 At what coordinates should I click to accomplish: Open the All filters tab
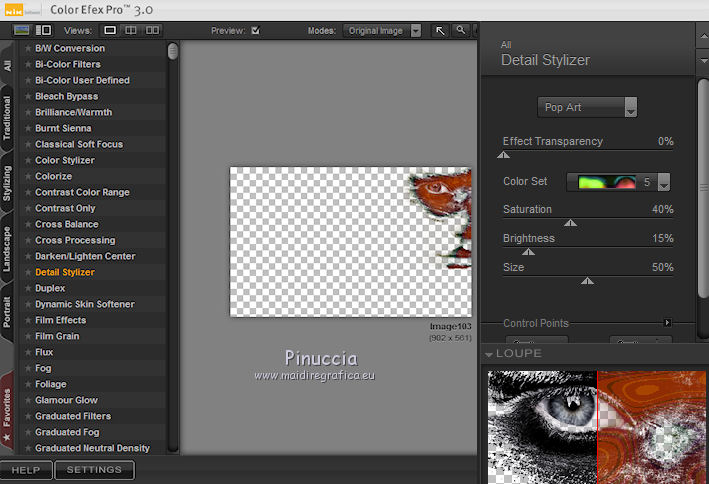tap(7, 66)
